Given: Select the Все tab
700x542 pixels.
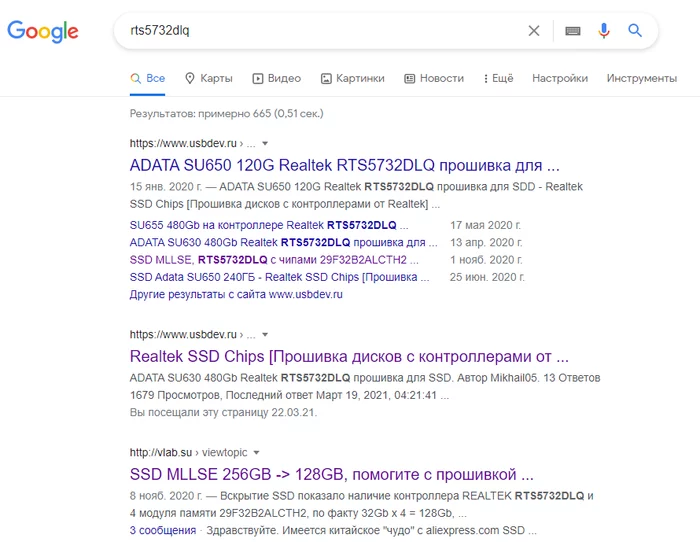Looking at the screenshot, I should 147,79.
